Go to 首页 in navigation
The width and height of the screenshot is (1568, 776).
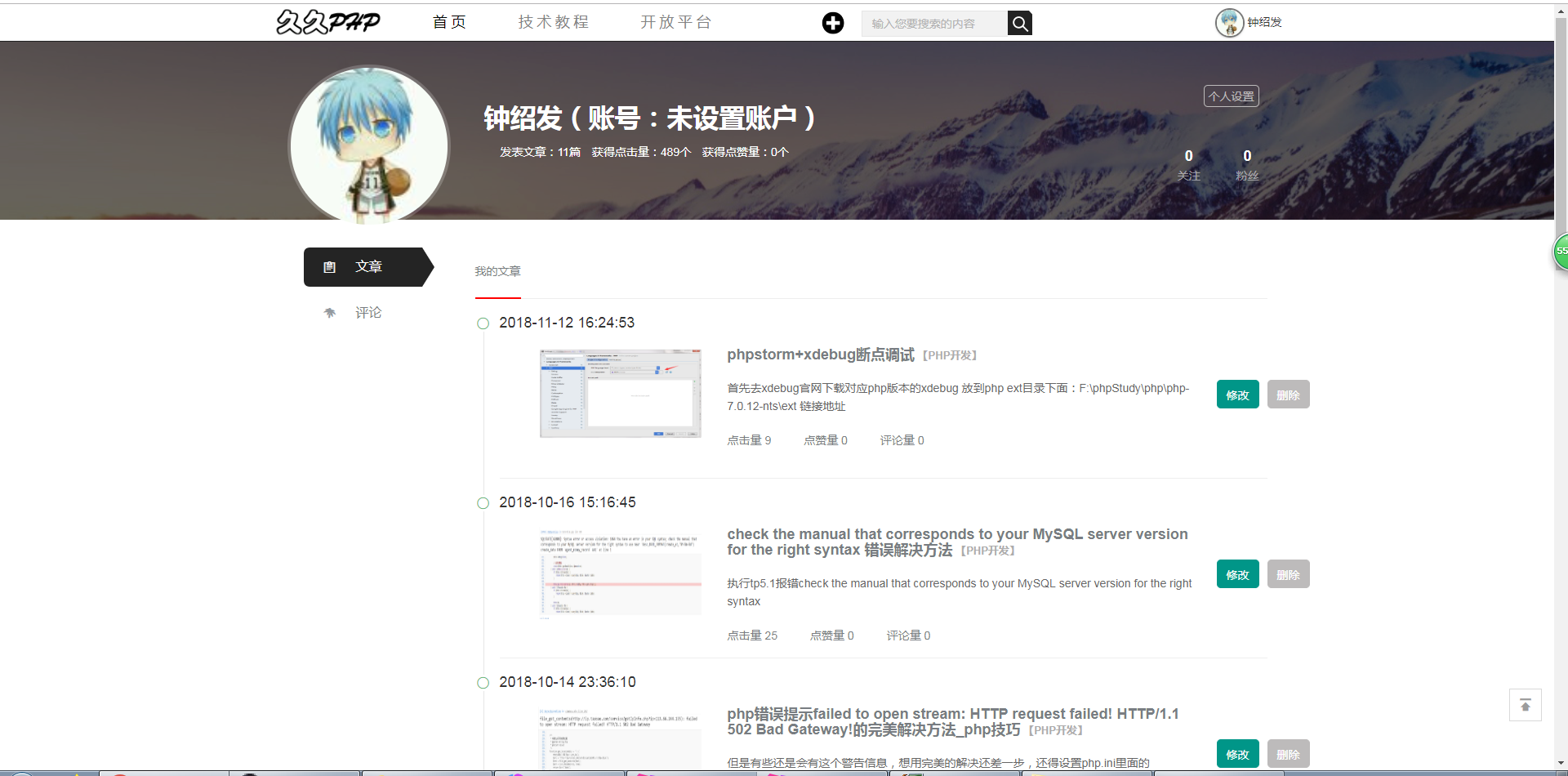449,22
